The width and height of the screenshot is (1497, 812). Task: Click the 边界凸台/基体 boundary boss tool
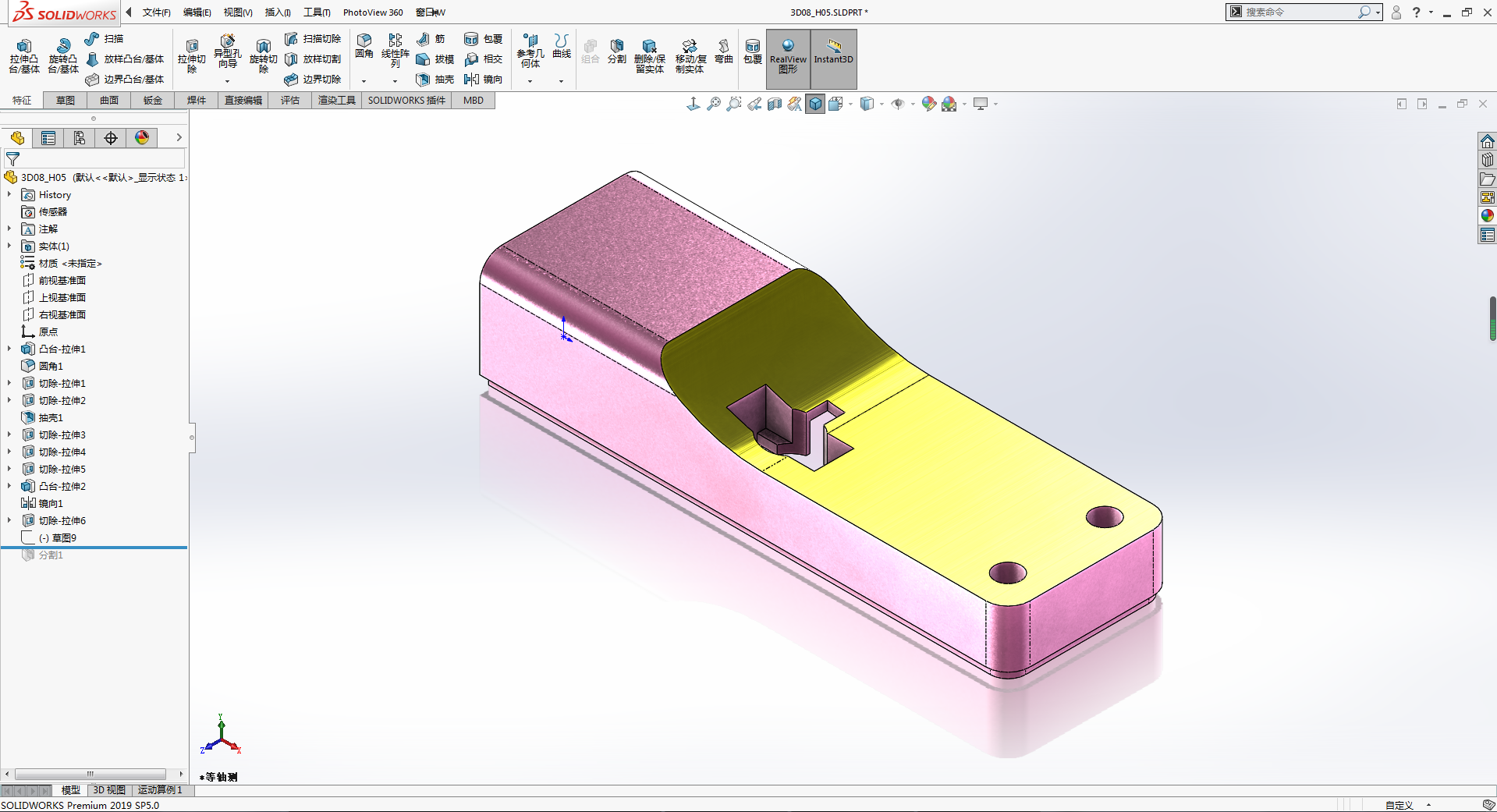125,79
